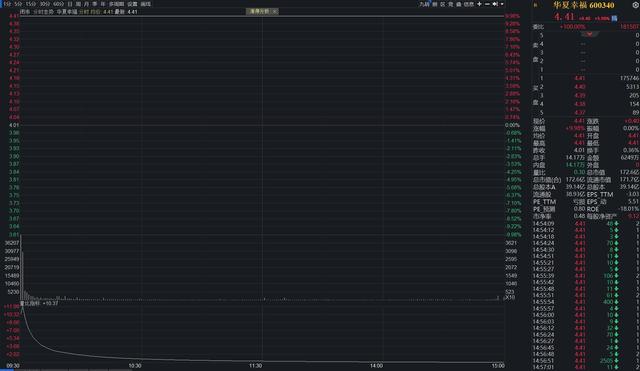Click buy level 1 volume 175746
The width and height of the screenshot is (640, 371).
click(x=629, y=78)
